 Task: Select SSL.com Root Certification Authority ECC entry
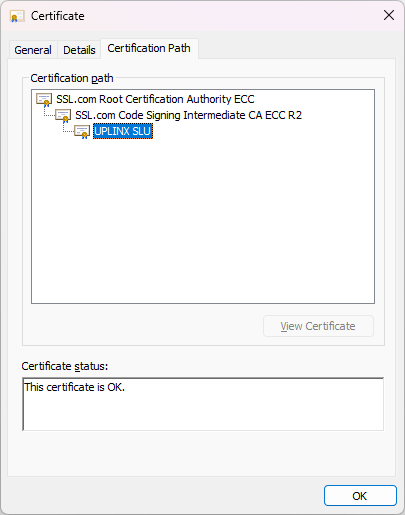[x=155, y=99]
